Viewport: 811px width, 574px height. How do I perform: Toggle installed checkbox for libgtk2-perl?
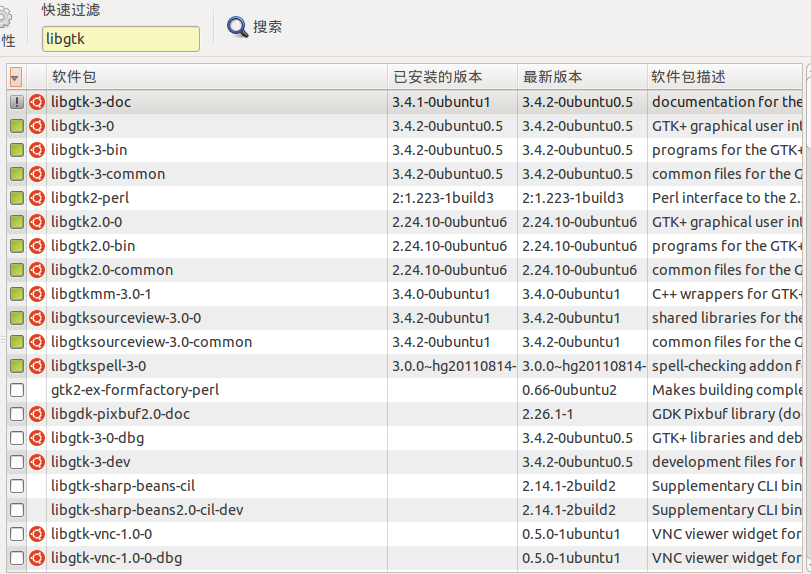click(x=17, y=198)
